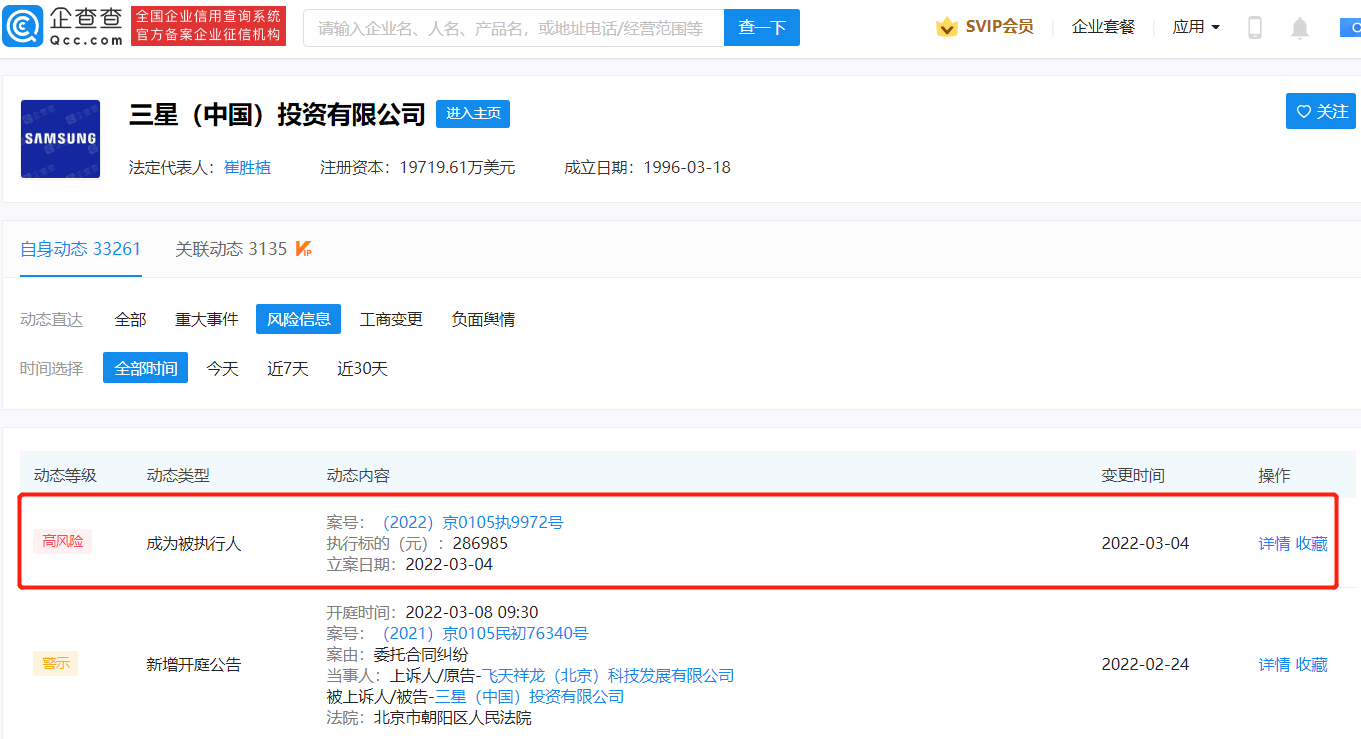
Task: Click the 动态等级 column header
Action: coord(65,476)
